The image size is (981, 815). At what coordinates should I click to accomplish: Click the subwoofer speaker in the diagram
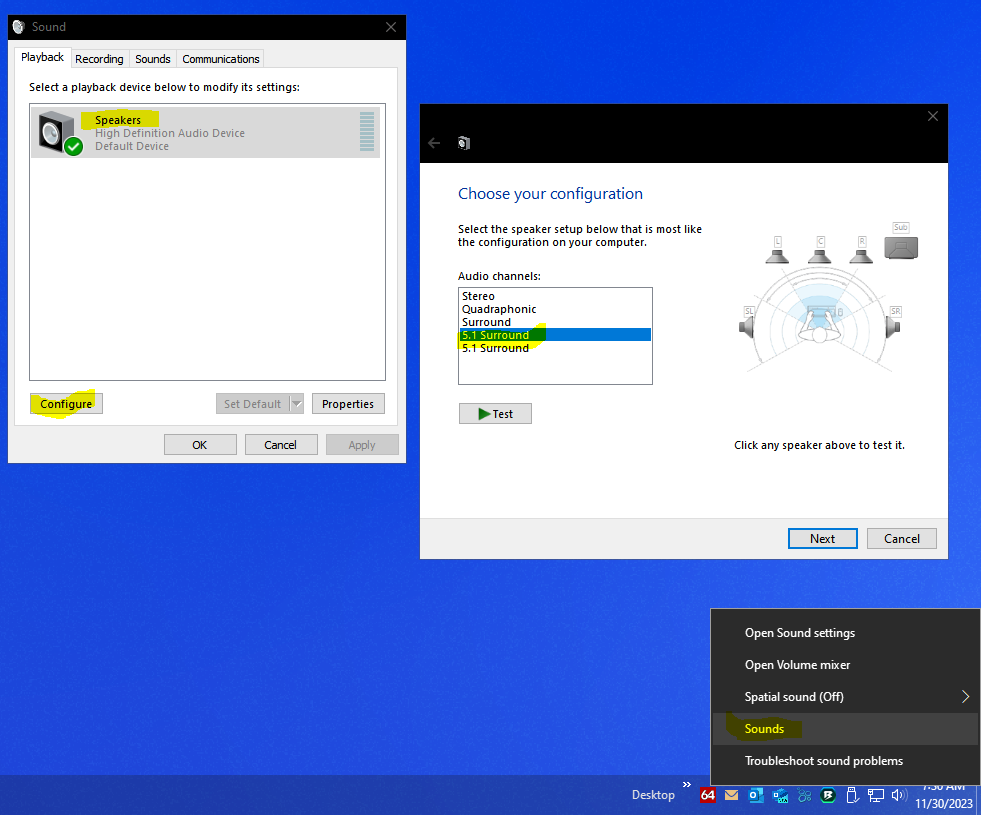[901, 246]
